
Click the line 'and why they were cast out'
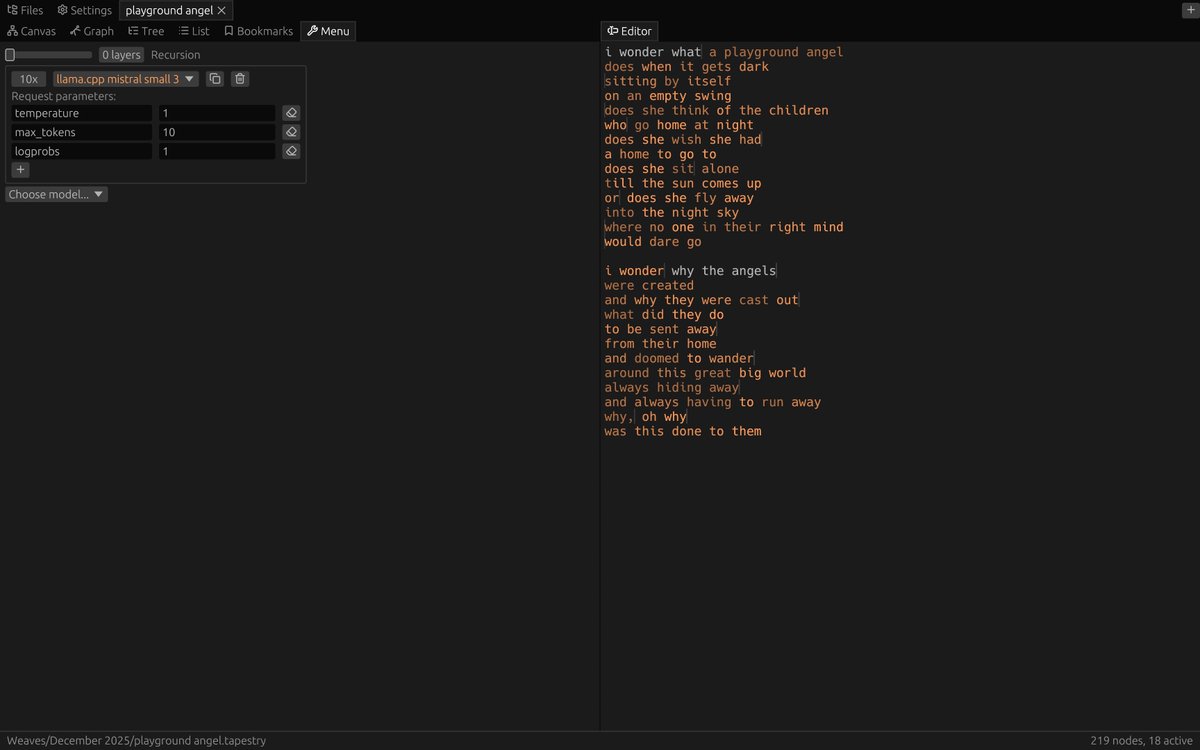701,300
